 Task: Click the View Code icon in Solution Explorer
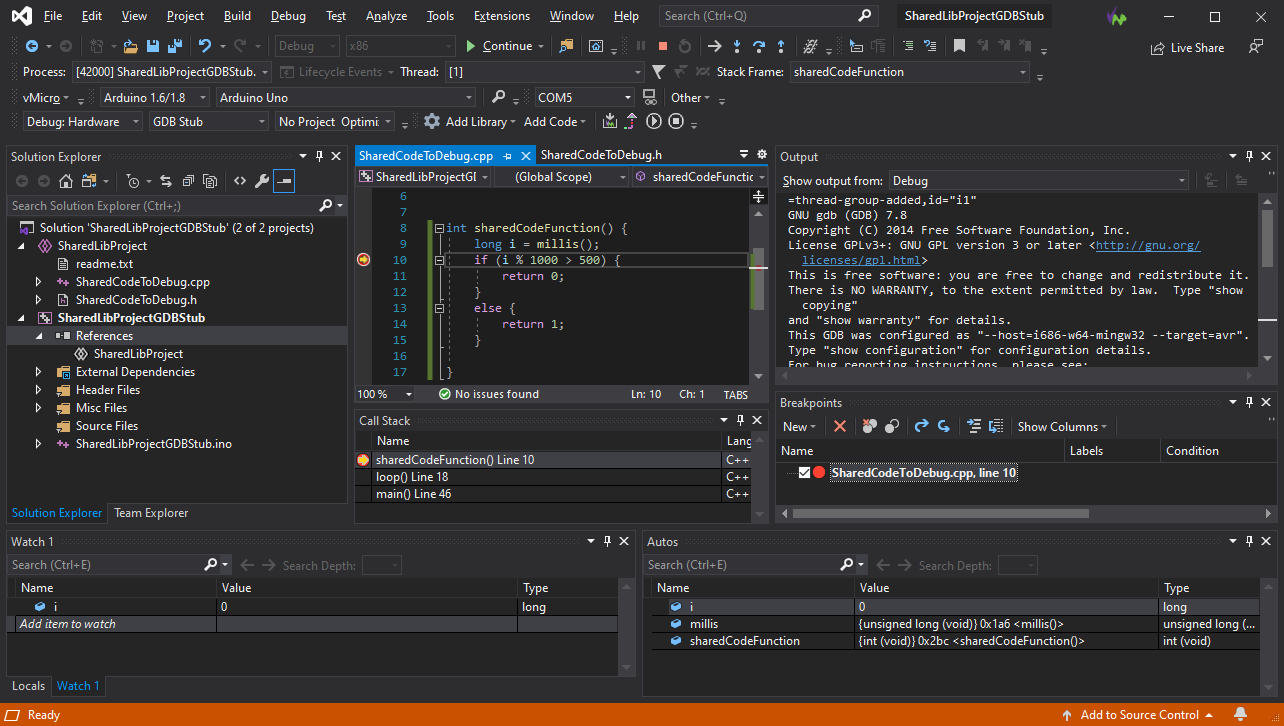click(x=240, y=181)
